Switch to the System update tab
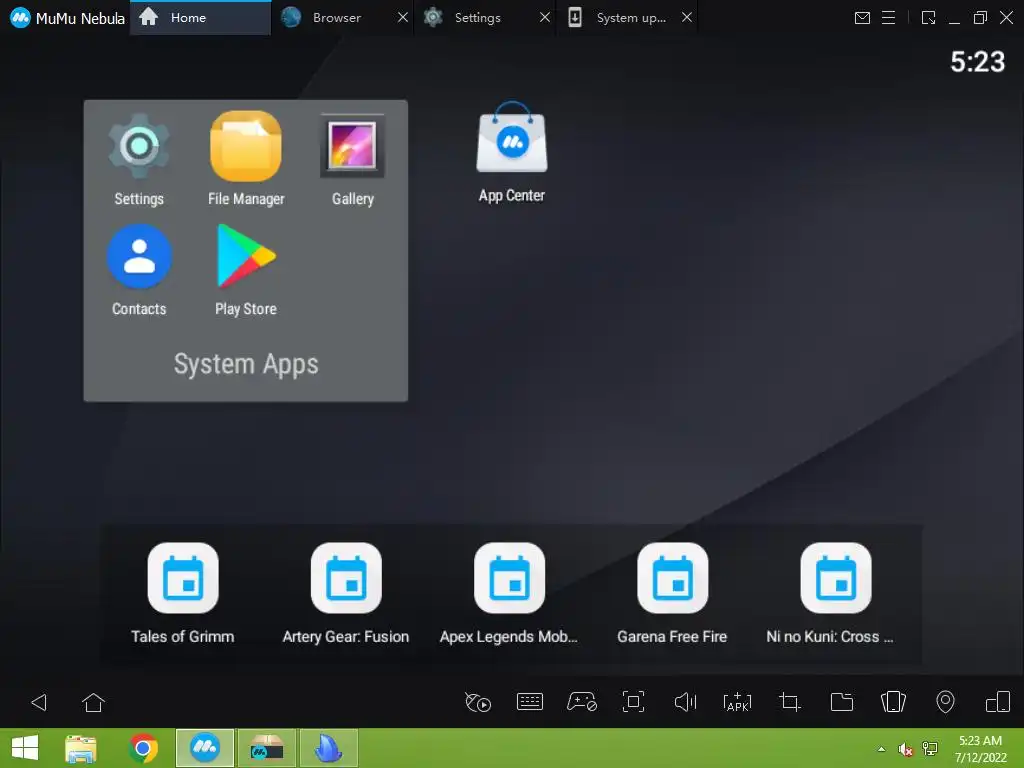The image size is (1024, 768). pos(620,18)
